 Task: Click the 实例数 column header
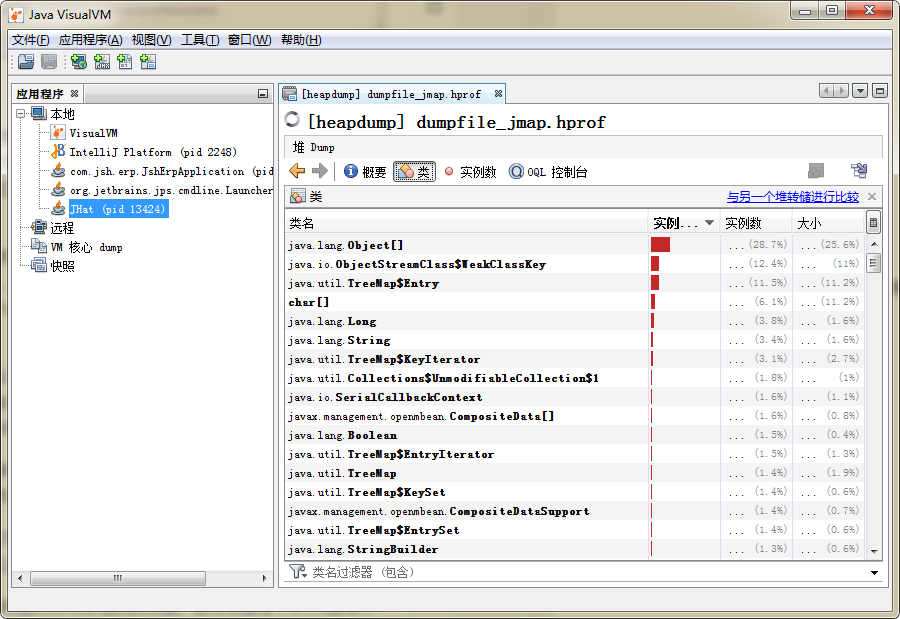(x=756, y=223)
